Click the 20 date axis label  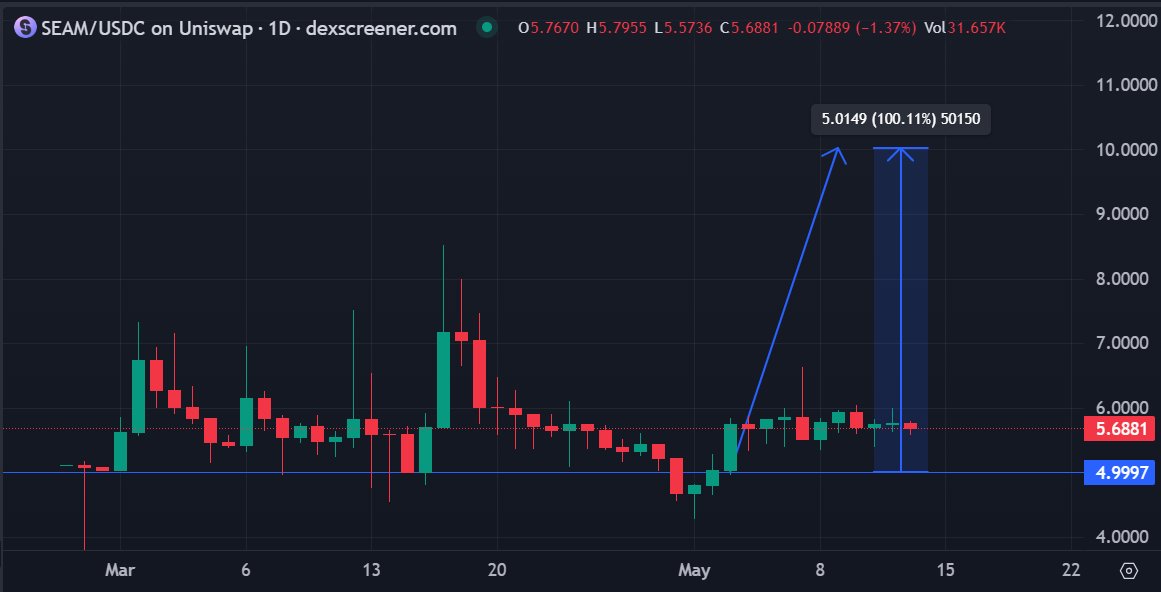point(497,571)
